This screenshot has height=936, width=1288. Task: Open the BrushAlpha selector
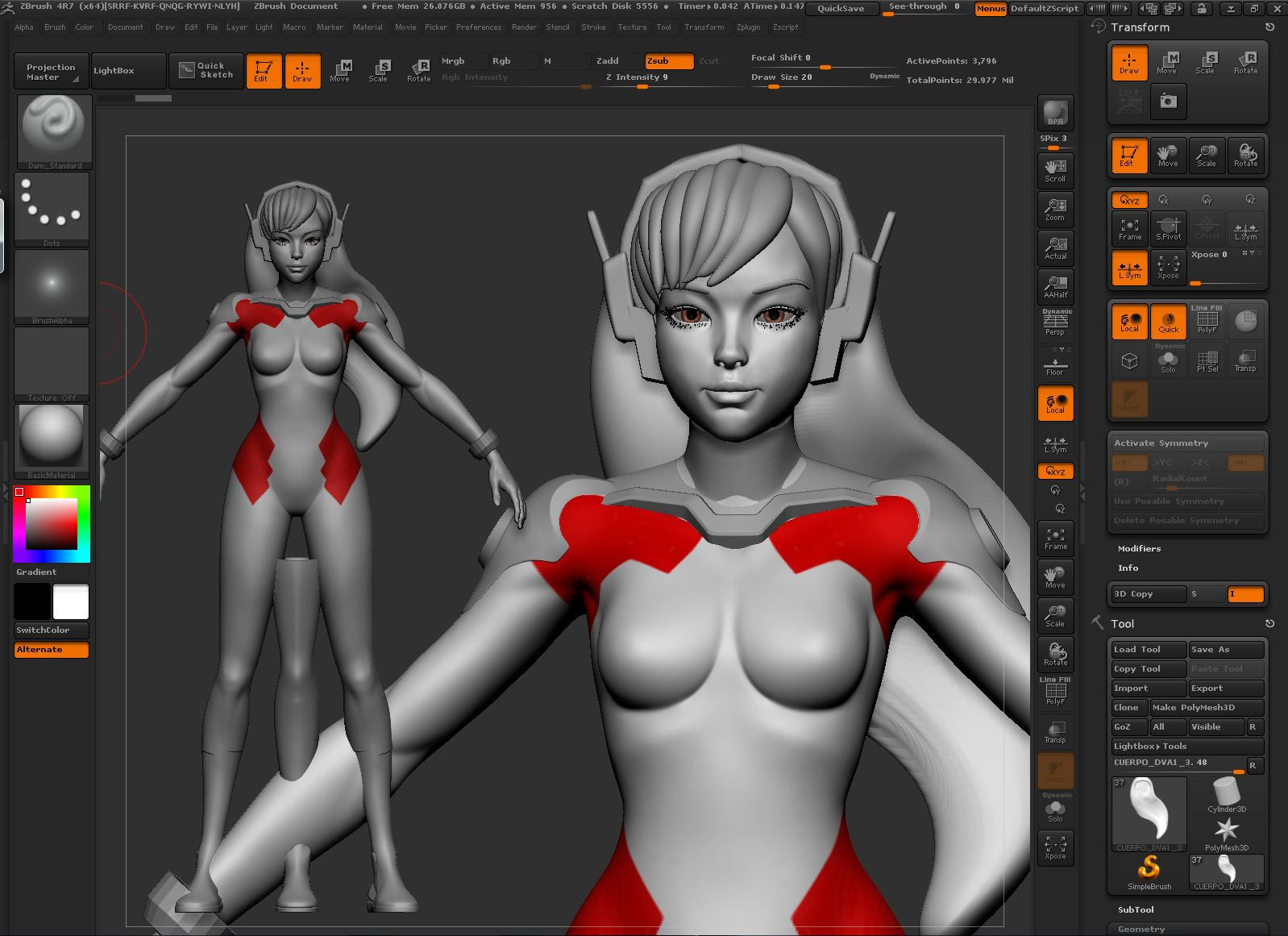pyautogui.click(x=52, y=287)
